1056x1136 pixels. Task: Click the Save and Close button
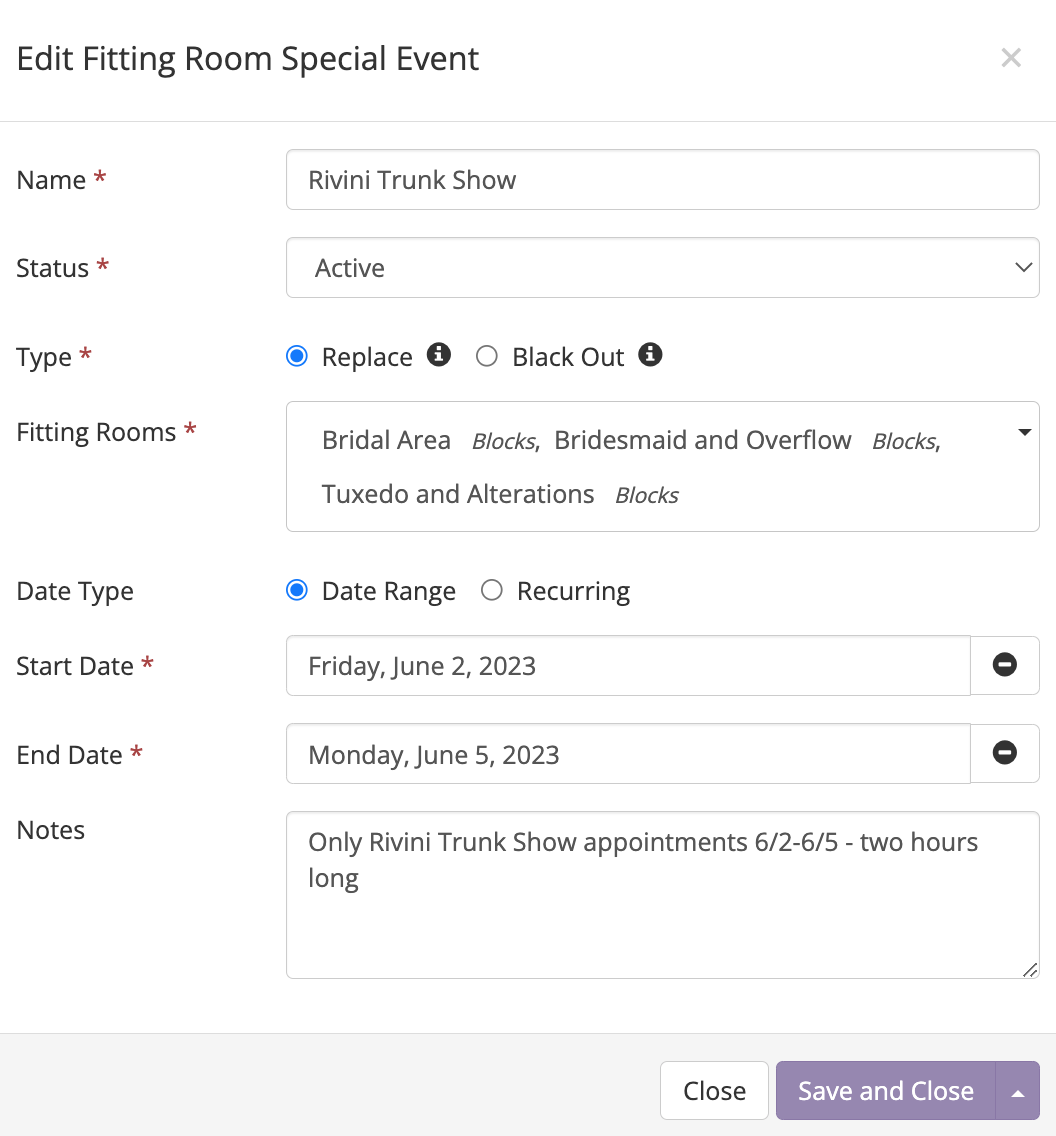pyautogui.click(x=885, y=1091)
